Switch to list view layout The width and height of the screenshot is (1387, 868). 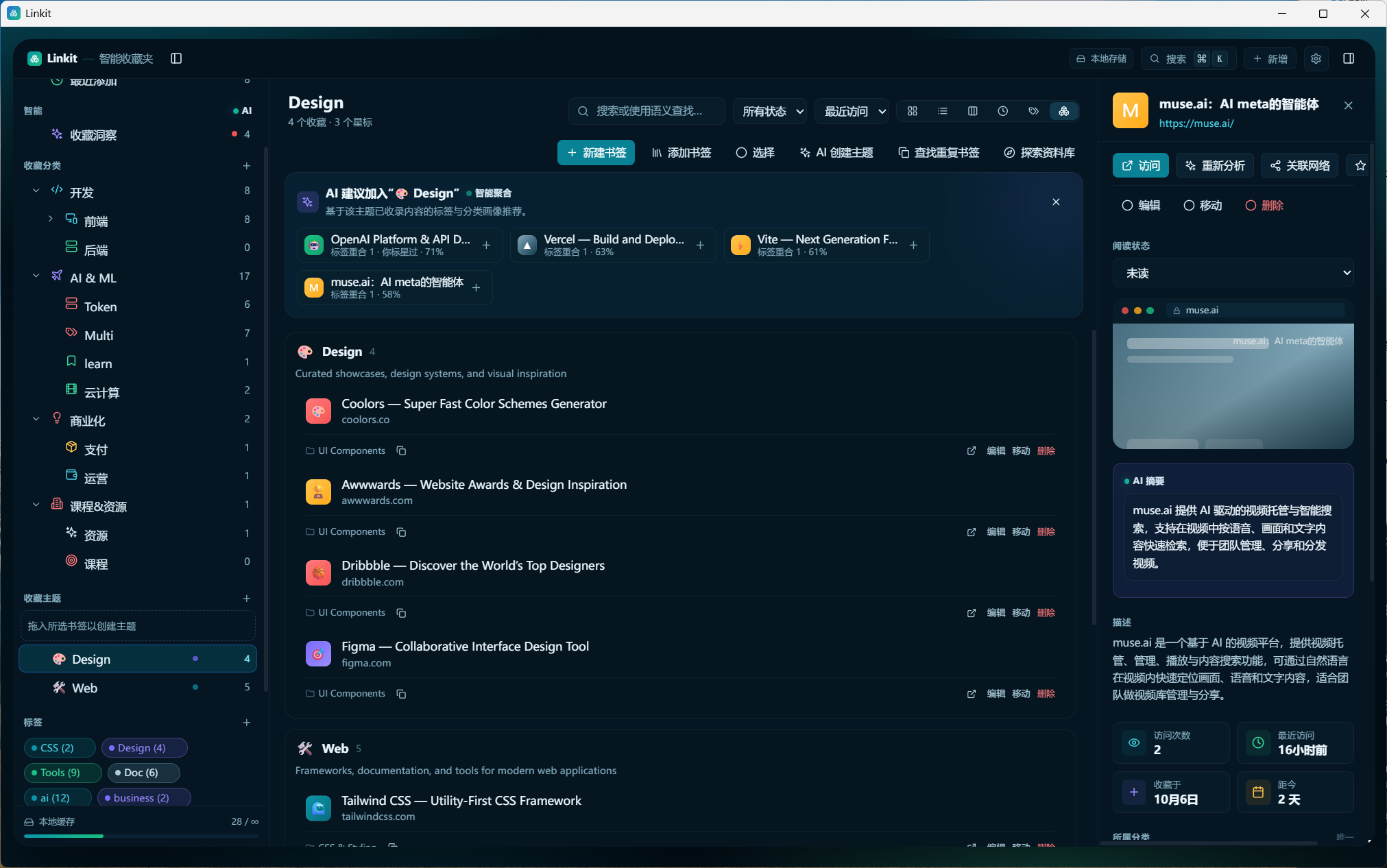[x=943, y=111]
